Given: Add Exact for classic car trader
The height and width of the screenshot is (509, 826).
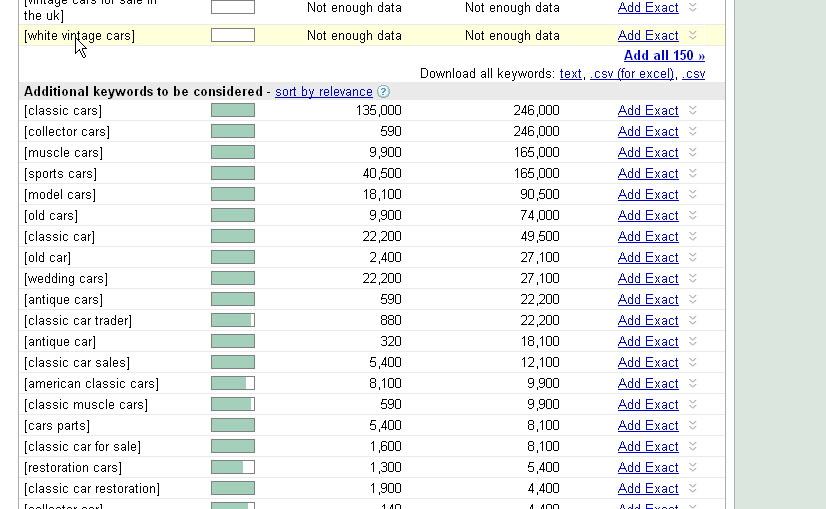Looking at the screenshot, I should pos(648,320).
